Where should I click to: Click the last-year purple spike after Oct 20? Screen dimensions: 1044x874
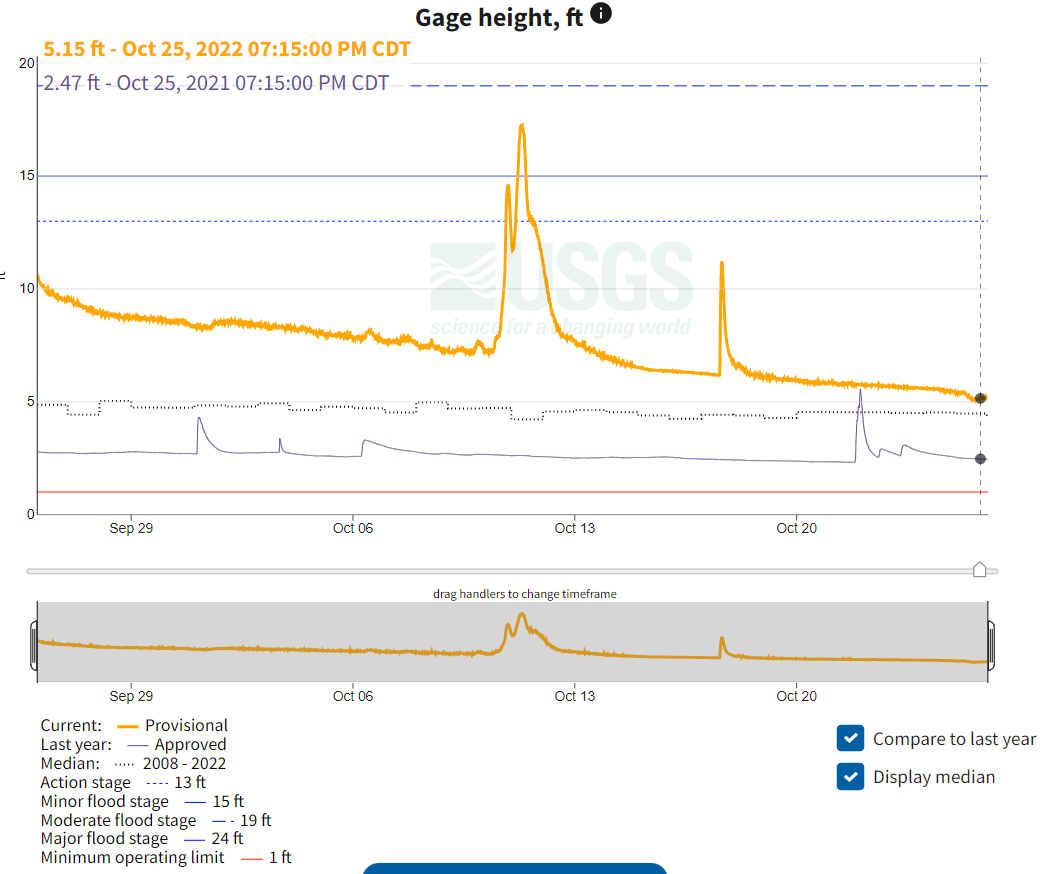[x=860, y=392]
